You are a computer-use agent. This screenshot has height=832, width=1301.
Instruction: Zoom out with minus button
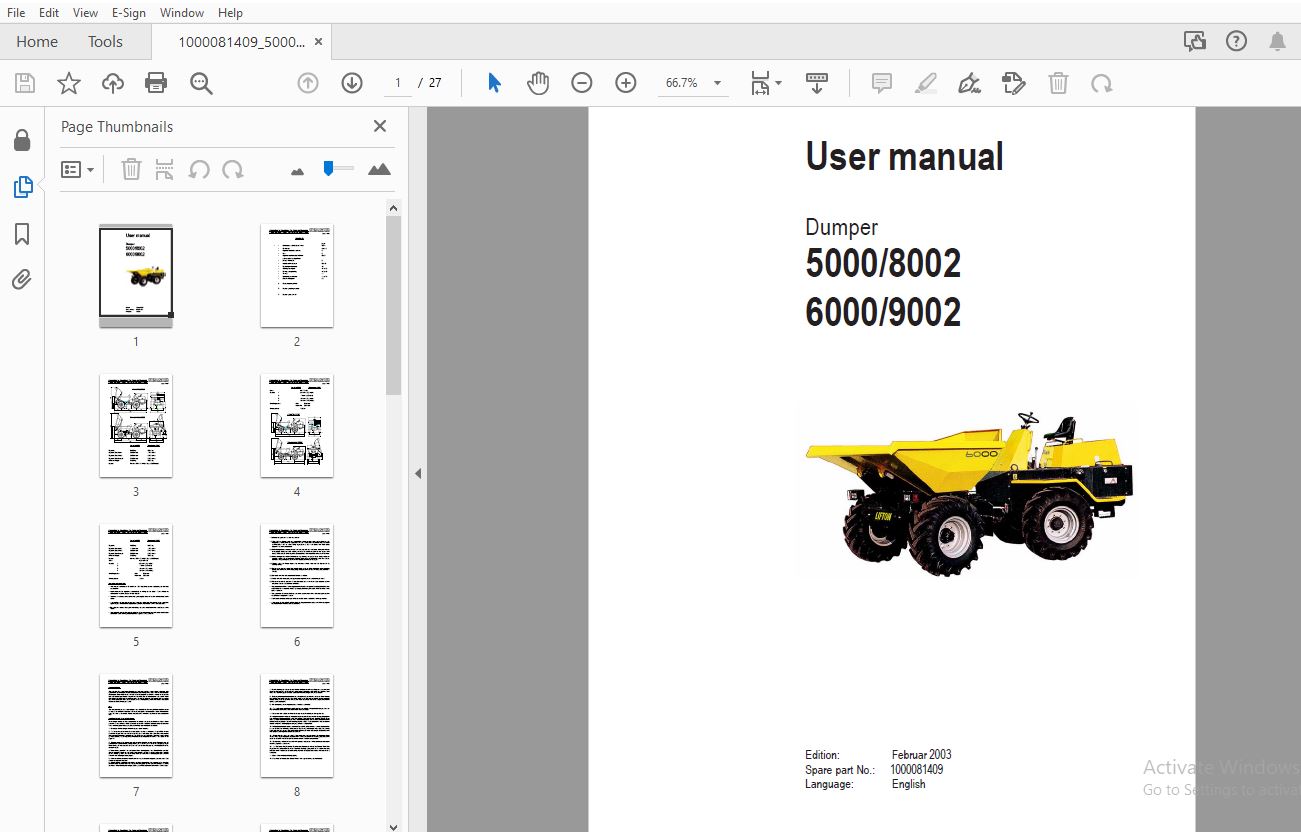[582, 83]
